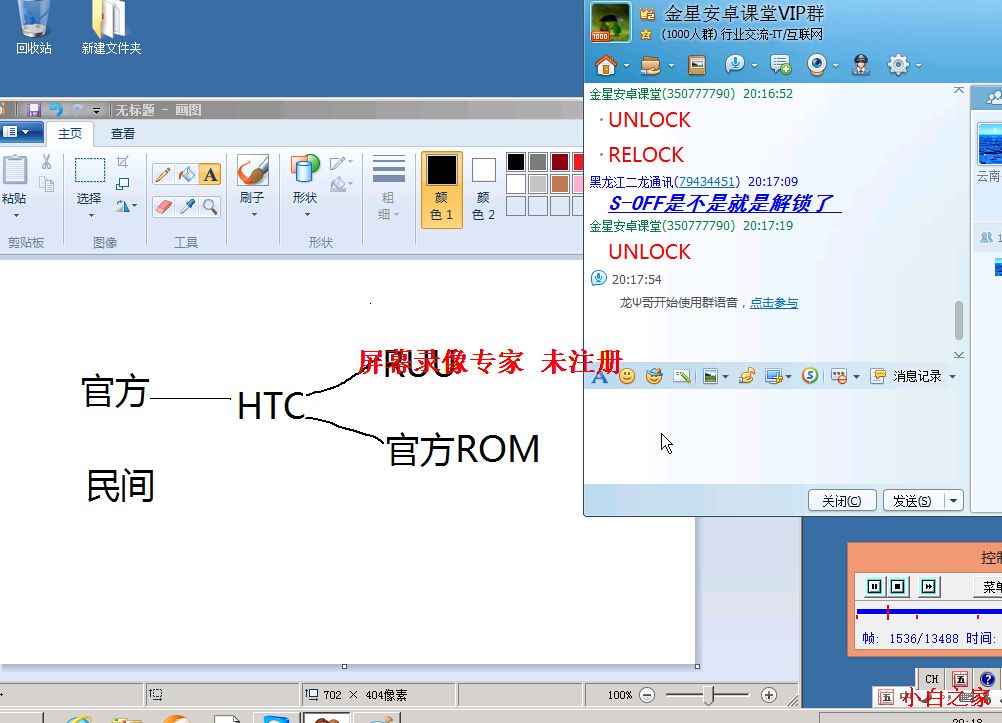This screenshot has width=1002, height=723.
Task: Open the send options arrow beside 发送(S)
Action: coord(953,501)
